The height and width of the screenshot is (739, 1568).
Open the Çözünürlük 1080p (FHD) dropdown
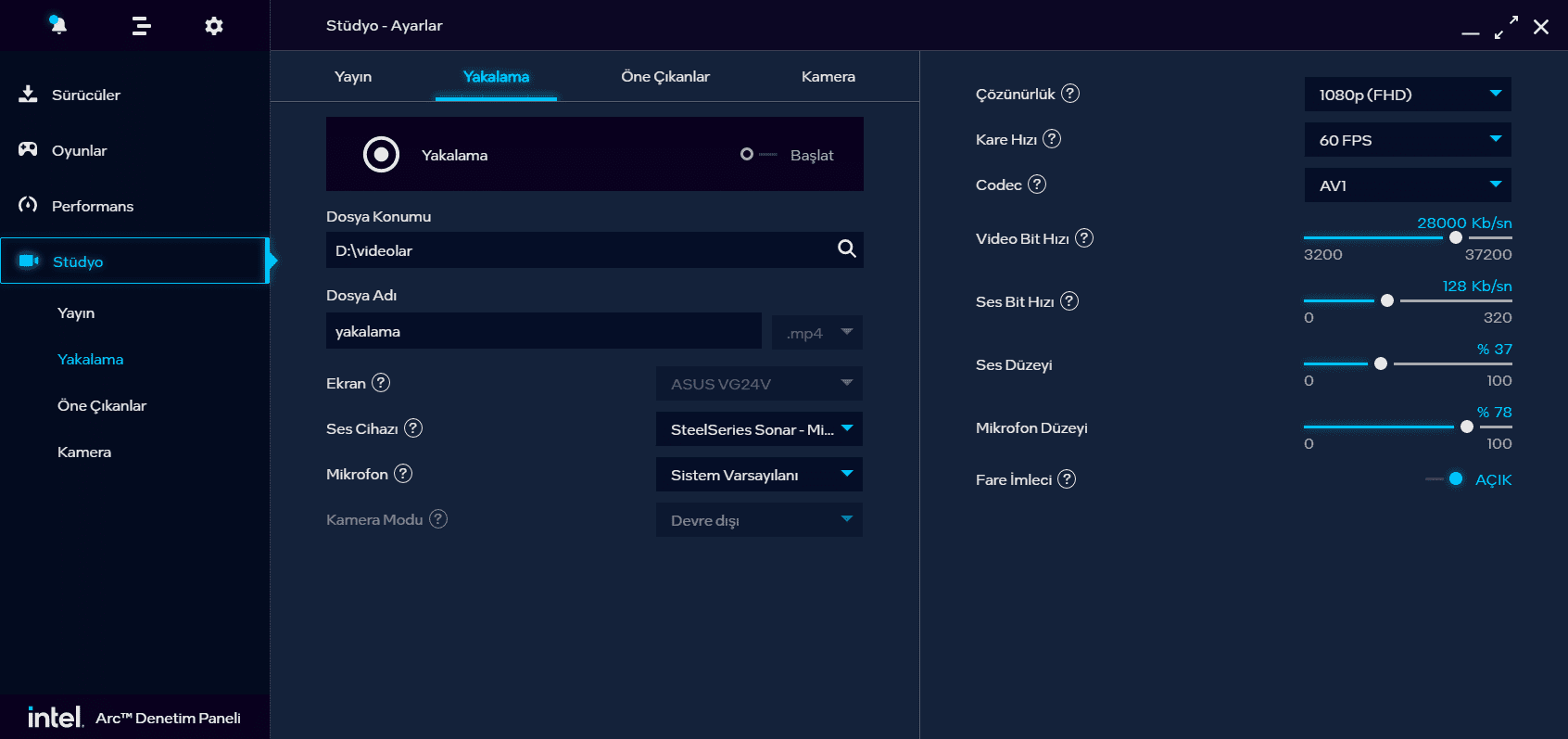click(1407, 95)
